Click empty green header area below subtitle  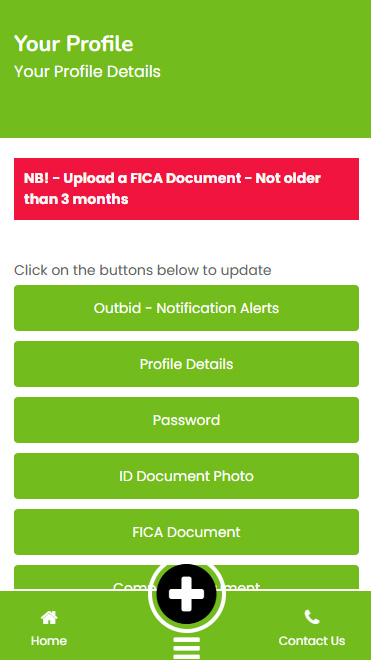[185, 109]
